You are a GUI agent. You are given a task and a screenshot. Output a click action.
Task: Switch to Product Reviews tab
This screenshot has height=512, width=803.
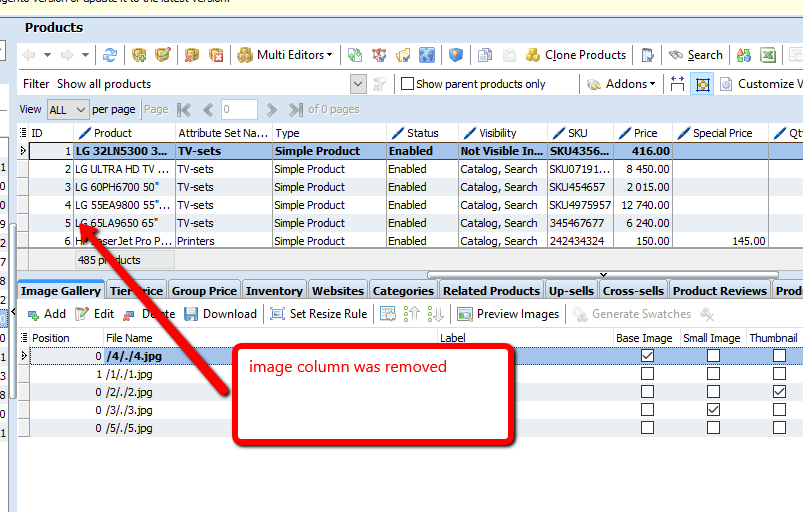coord(720,291)
